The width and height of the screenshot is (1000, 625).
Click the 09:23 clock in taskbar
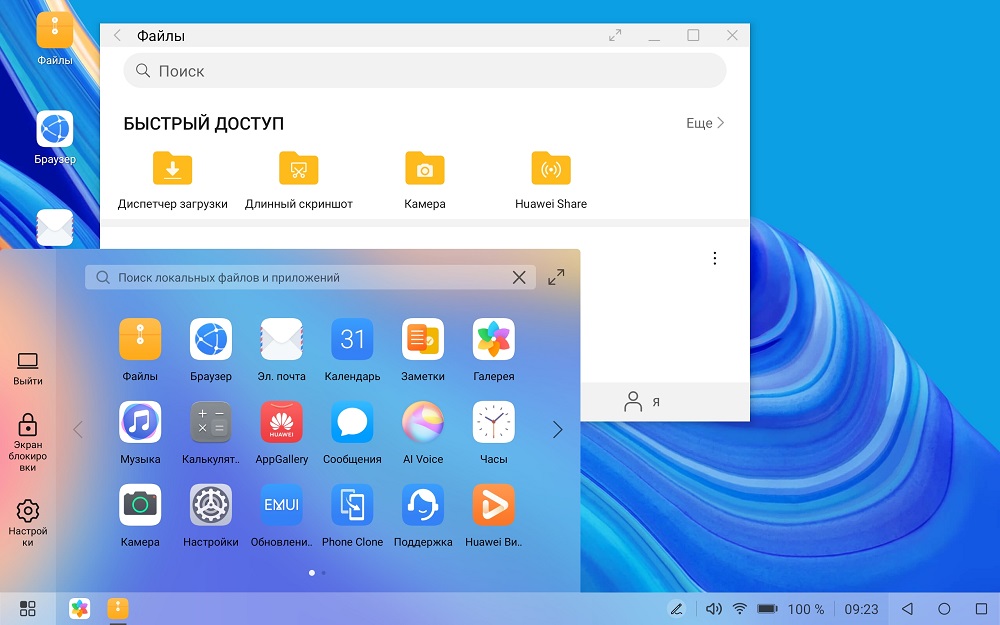[861, 609]
